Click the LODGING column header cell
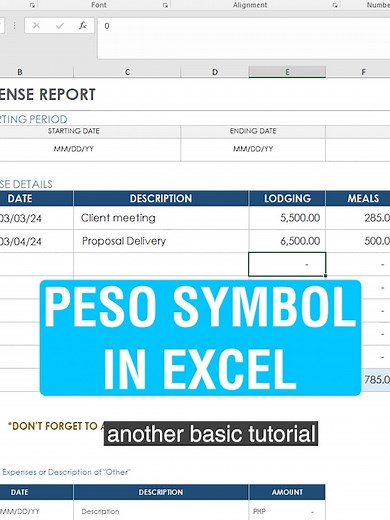 coord(287,198)
